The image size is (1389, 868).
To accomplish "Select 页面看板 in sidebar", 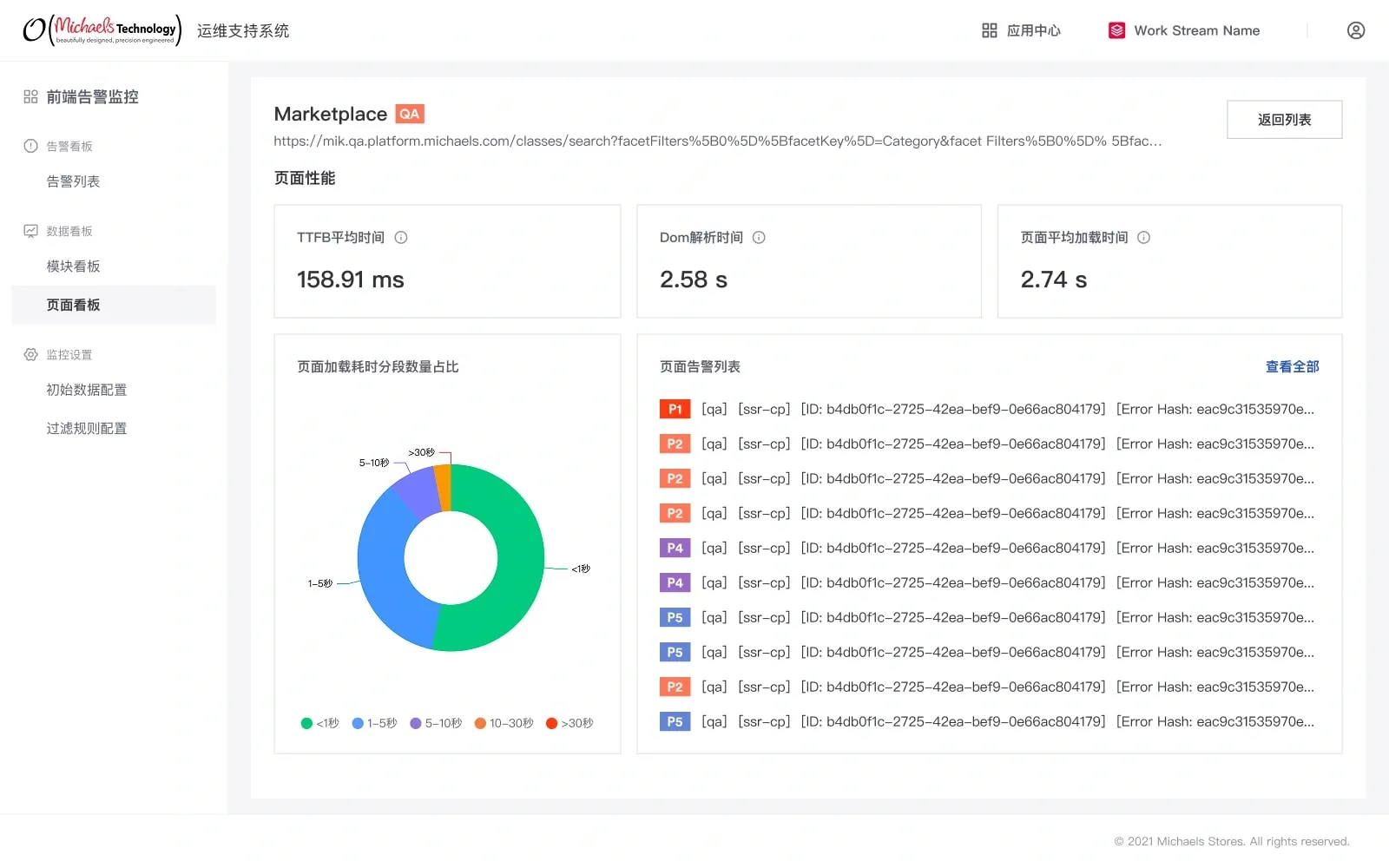I will 114,305.
